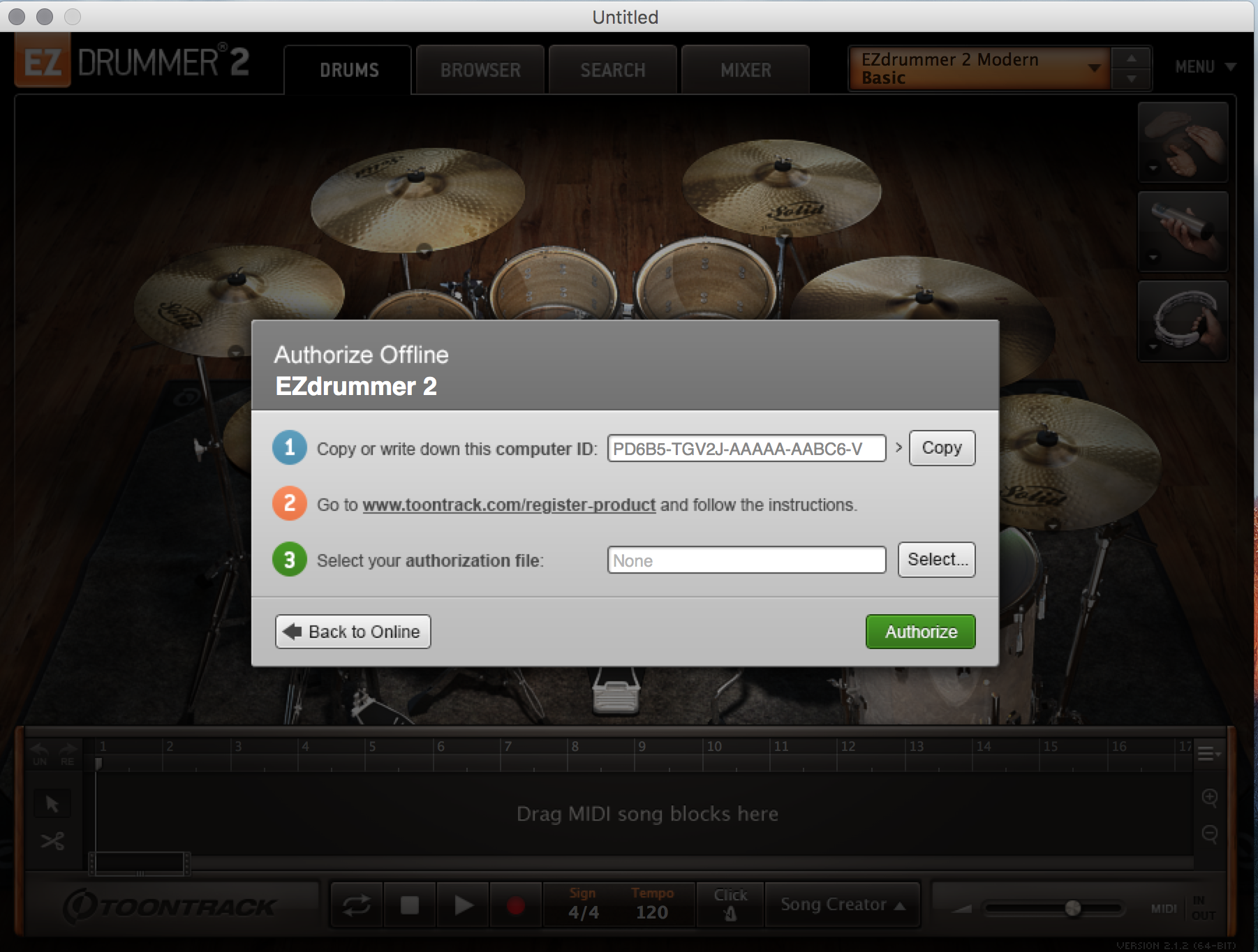Click the Back to Online button
Viewport: 1258px width, 952px height.
353,632
